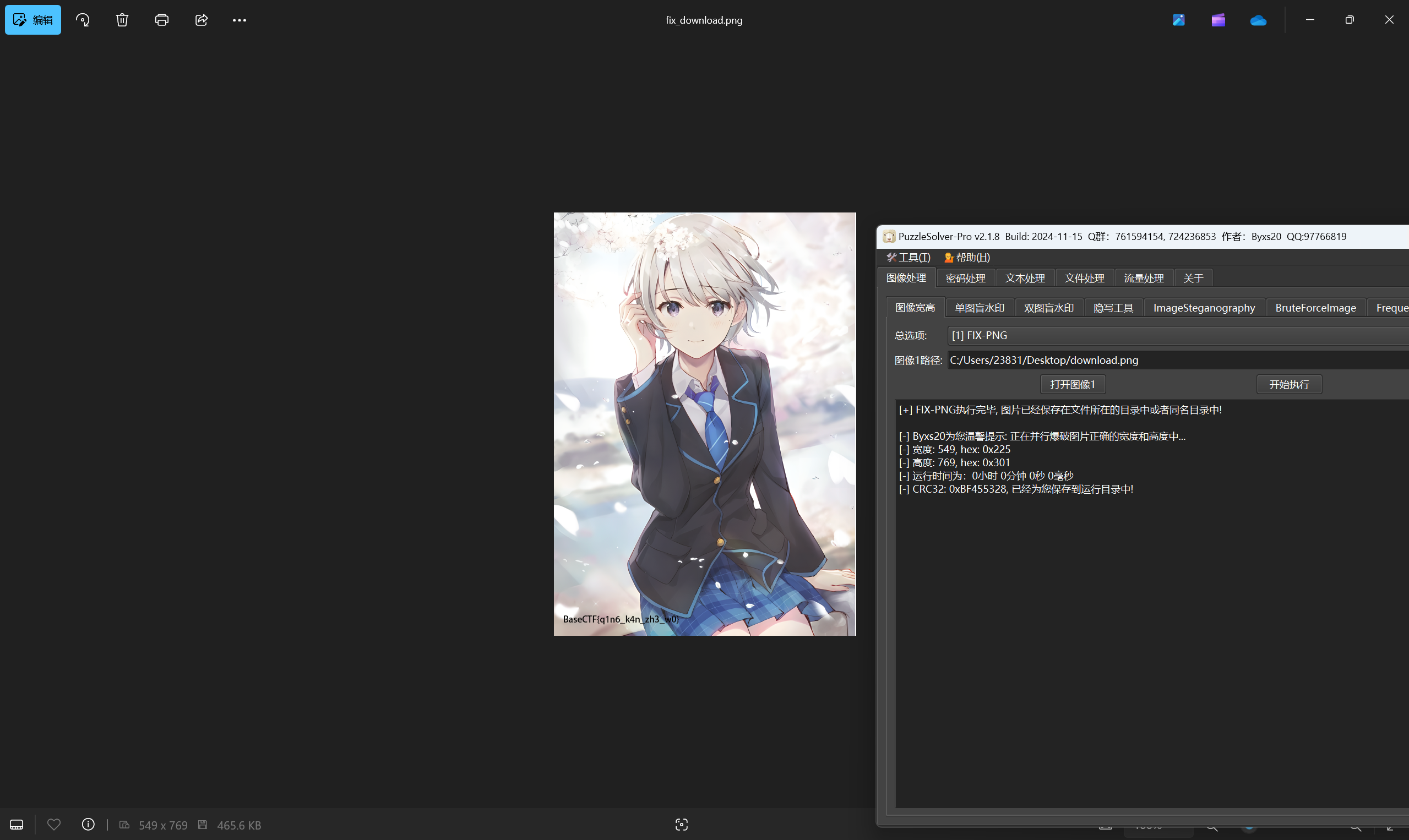This screenshot has height=840, width=1409.
Task: Switch to the 流量处理 tab
Action: 1144,278
